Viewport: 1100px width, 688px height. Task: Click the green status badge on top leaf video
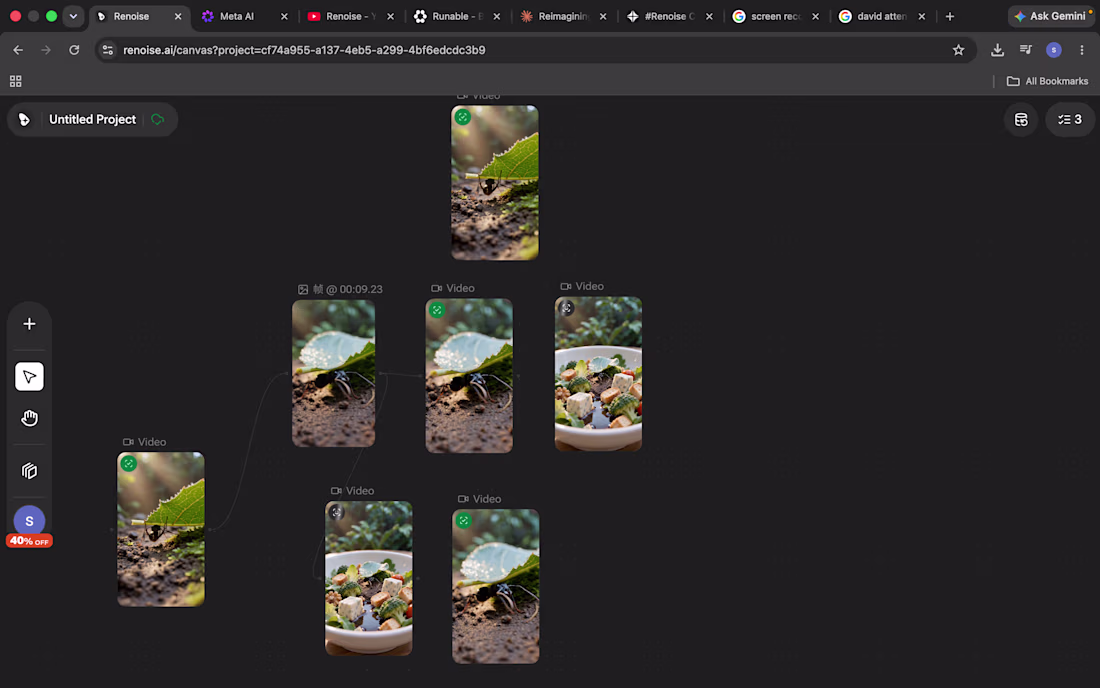click(462, 117)
